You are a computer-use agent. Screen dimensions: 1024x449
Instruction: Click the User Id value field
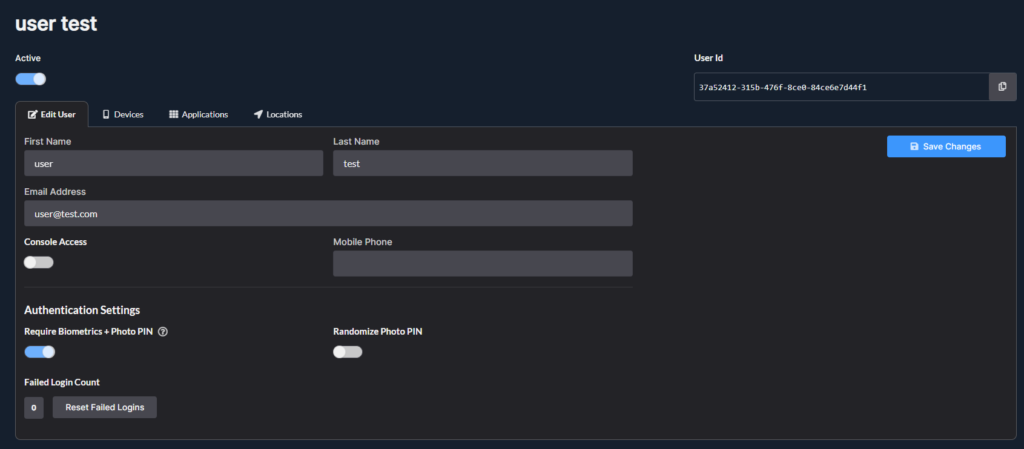(841, 87)
